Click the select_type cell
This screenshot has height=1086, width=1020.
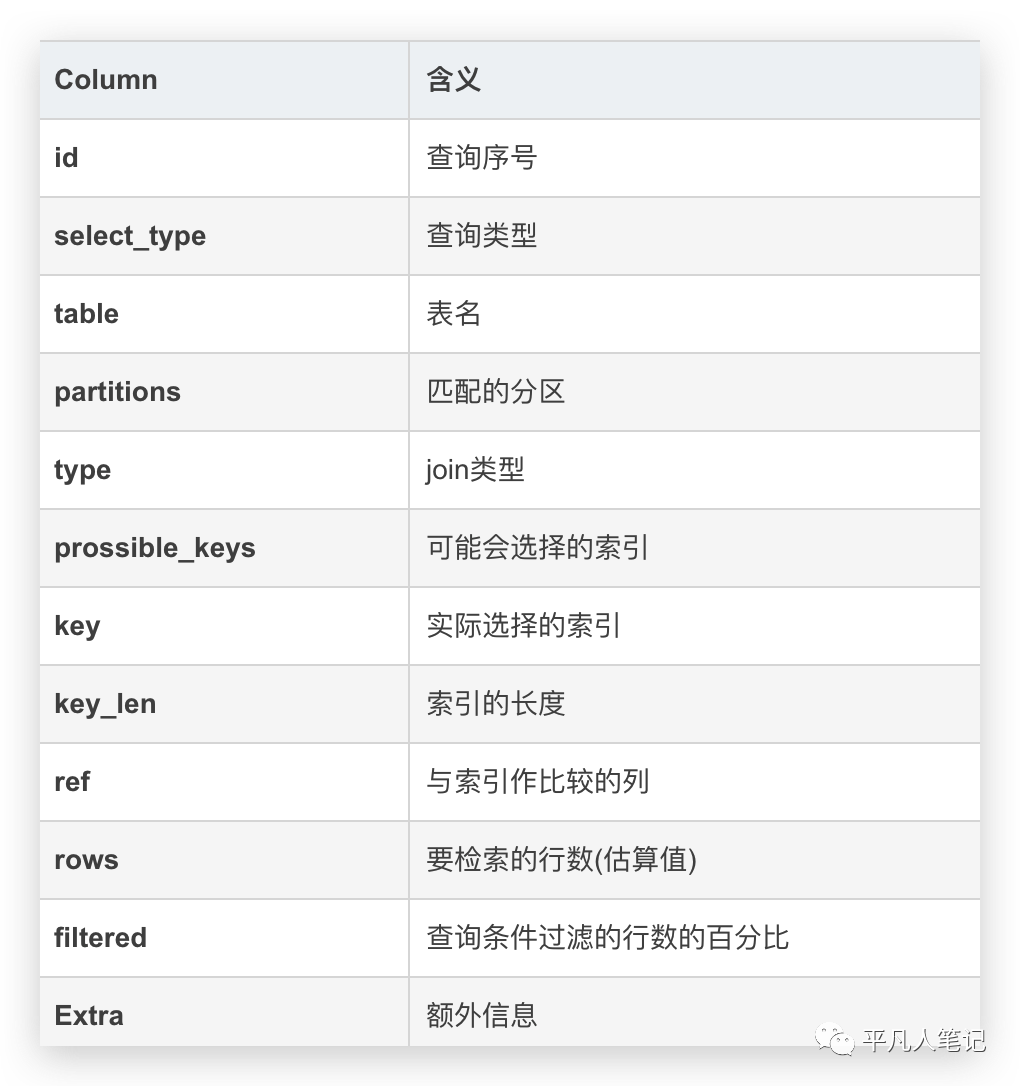224,236
